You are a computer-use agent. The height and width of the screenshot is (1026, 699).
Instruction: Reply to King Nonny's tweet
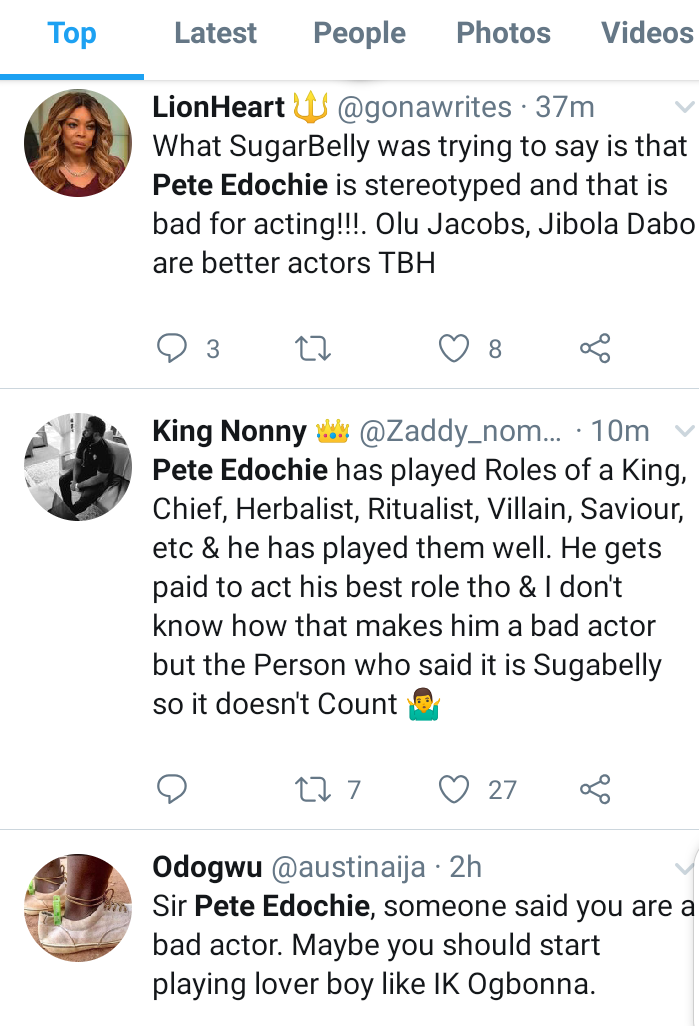click(x=173, y=789)
